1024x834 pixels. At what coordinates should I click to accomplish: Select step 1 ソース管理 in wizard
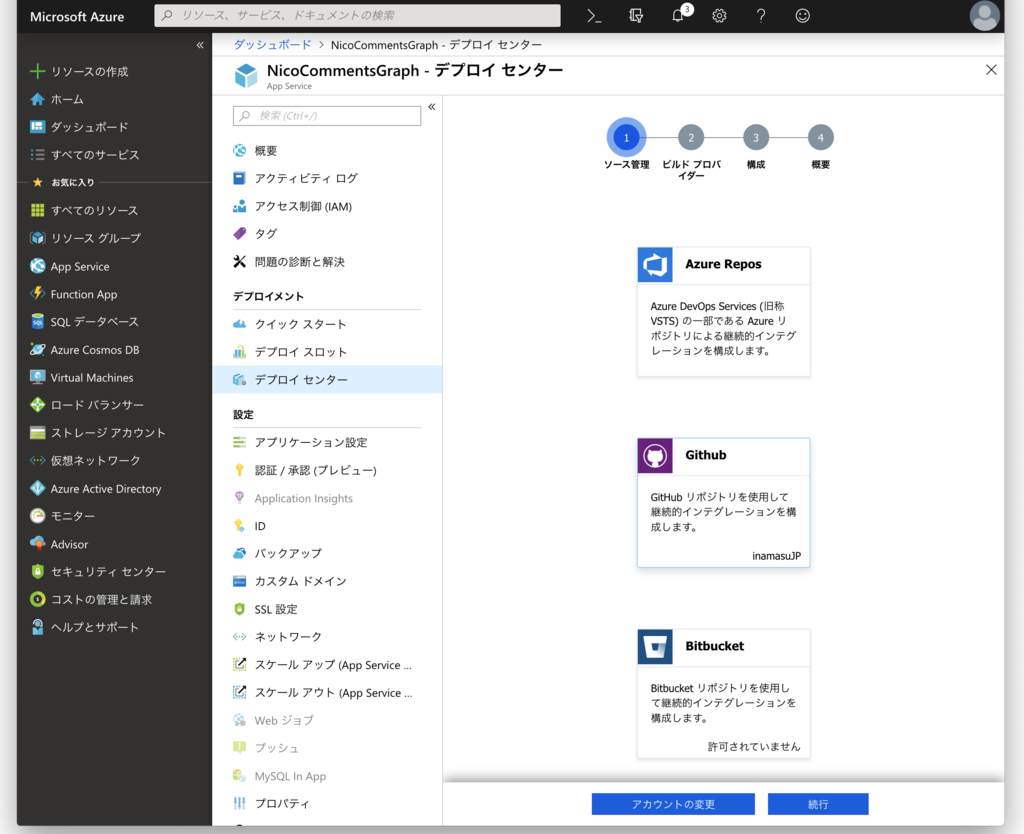click(x=626, y=138)
